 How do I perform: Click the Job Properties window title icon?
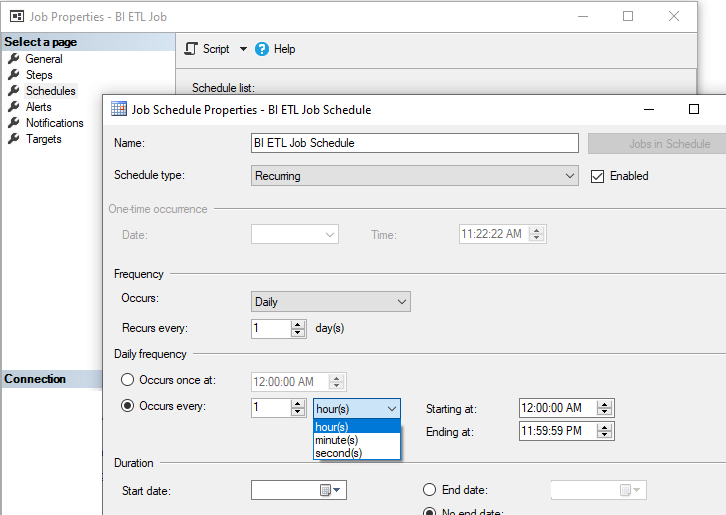tap(17, 17)
